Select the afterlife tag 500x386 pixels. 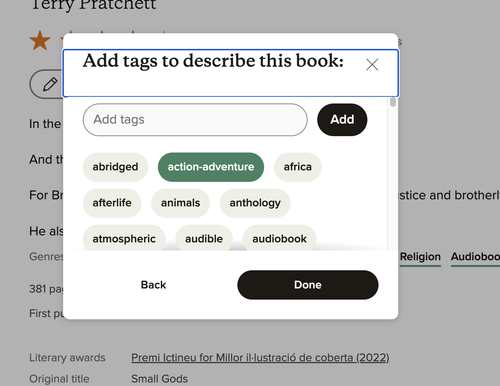click(x=112, y=203)
